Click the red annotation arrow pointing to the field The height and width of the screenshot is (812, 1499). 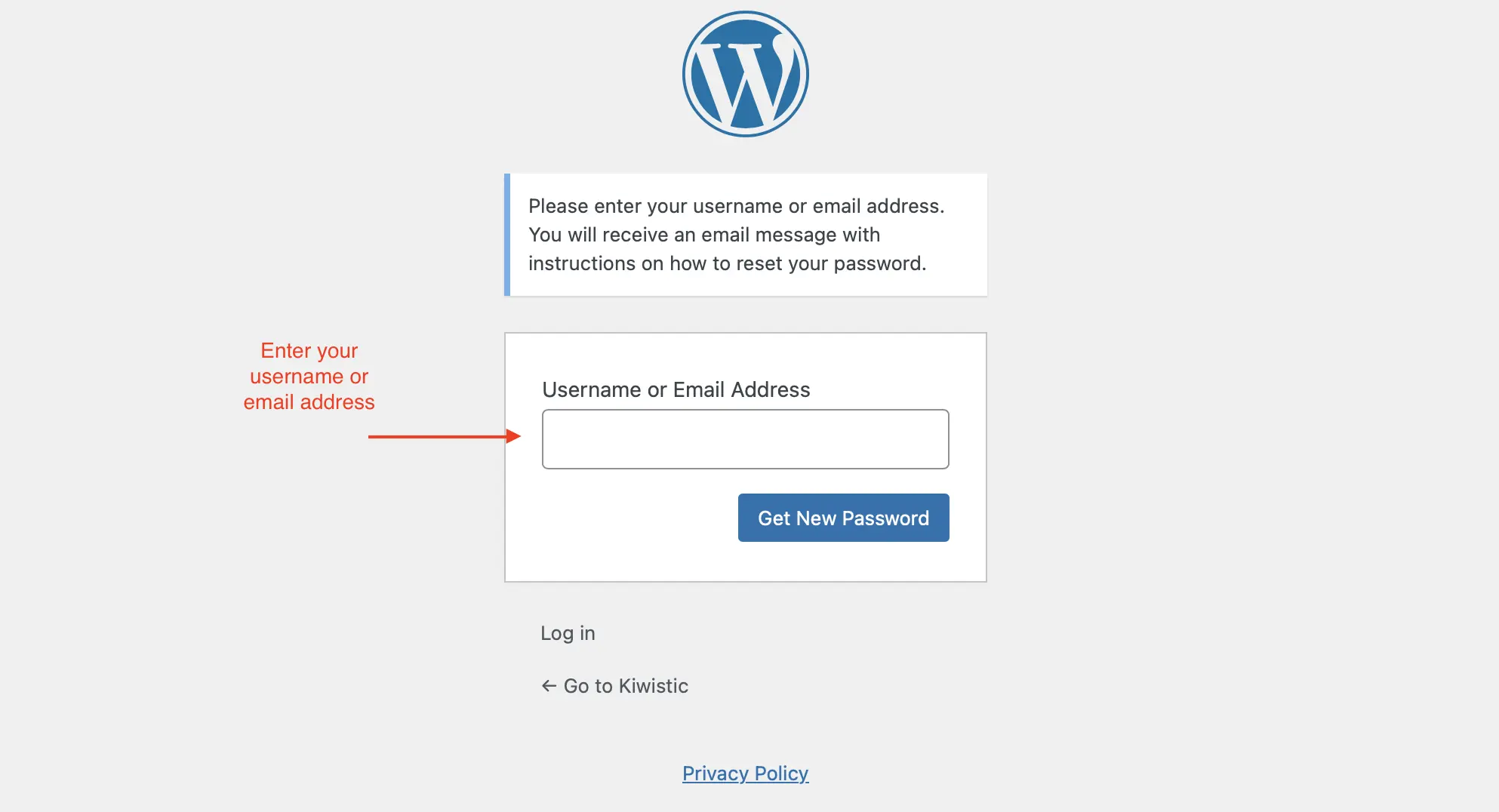tap(445, 435)
